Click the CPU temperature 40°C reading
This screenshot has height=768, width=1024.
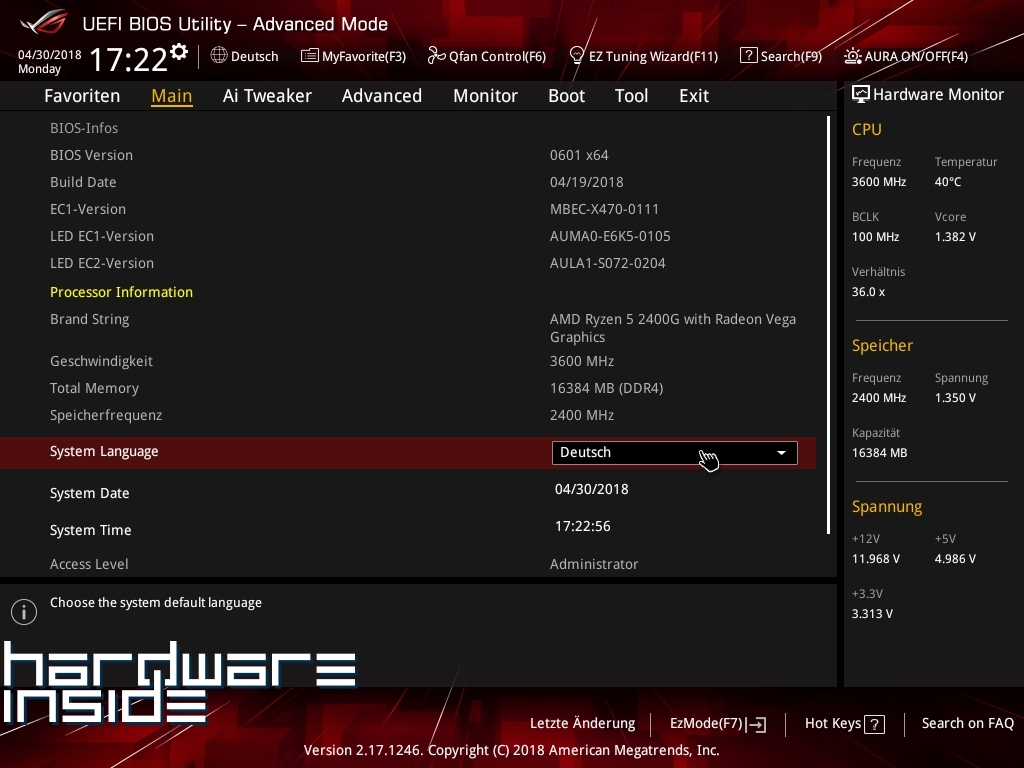tap(948, 182)
